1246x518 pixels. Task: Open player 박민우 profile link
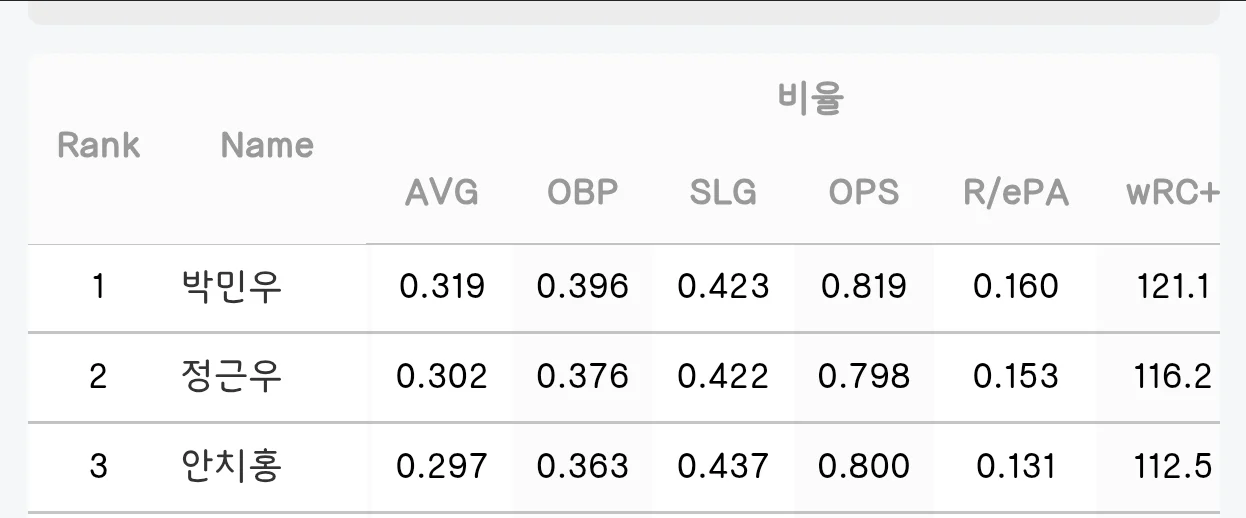click(232, 287)
